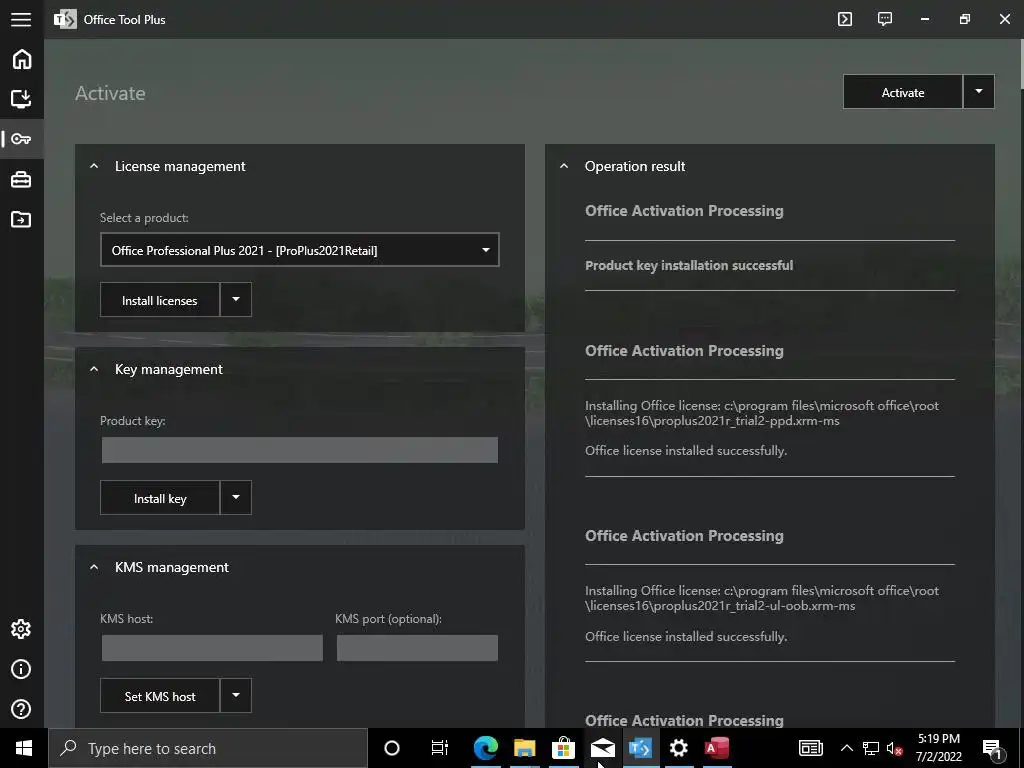Open the Mail app from taskbar
This screenshot has width=1024, height=768.
click(602, 748)
